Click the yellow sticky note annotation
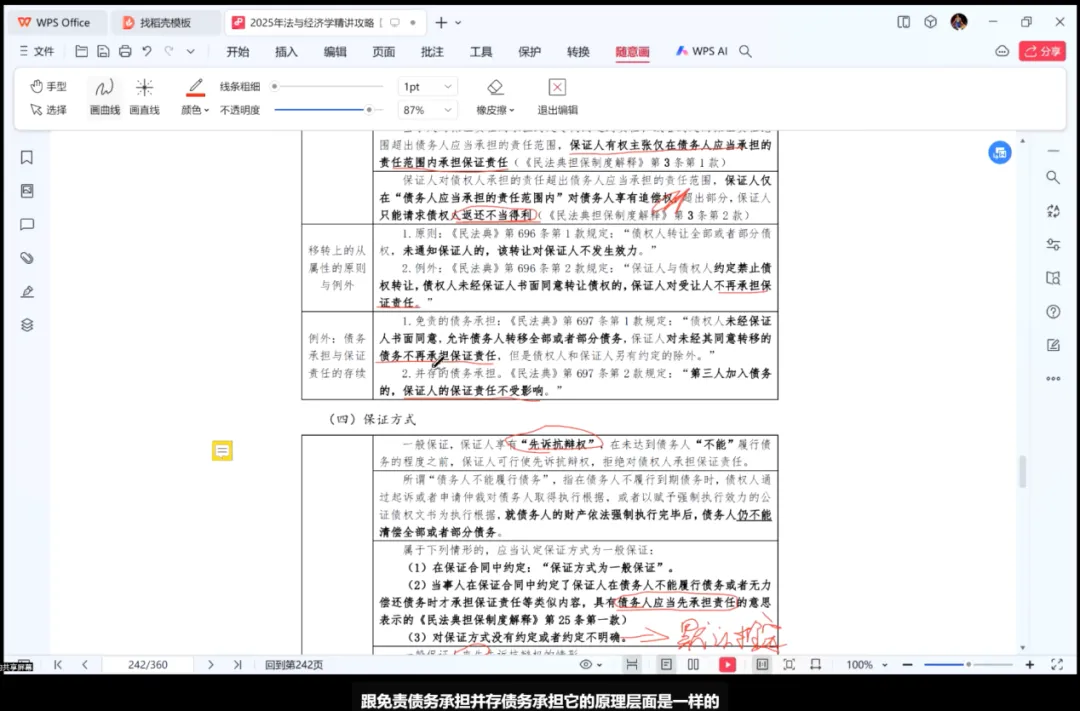 [222, 451]
